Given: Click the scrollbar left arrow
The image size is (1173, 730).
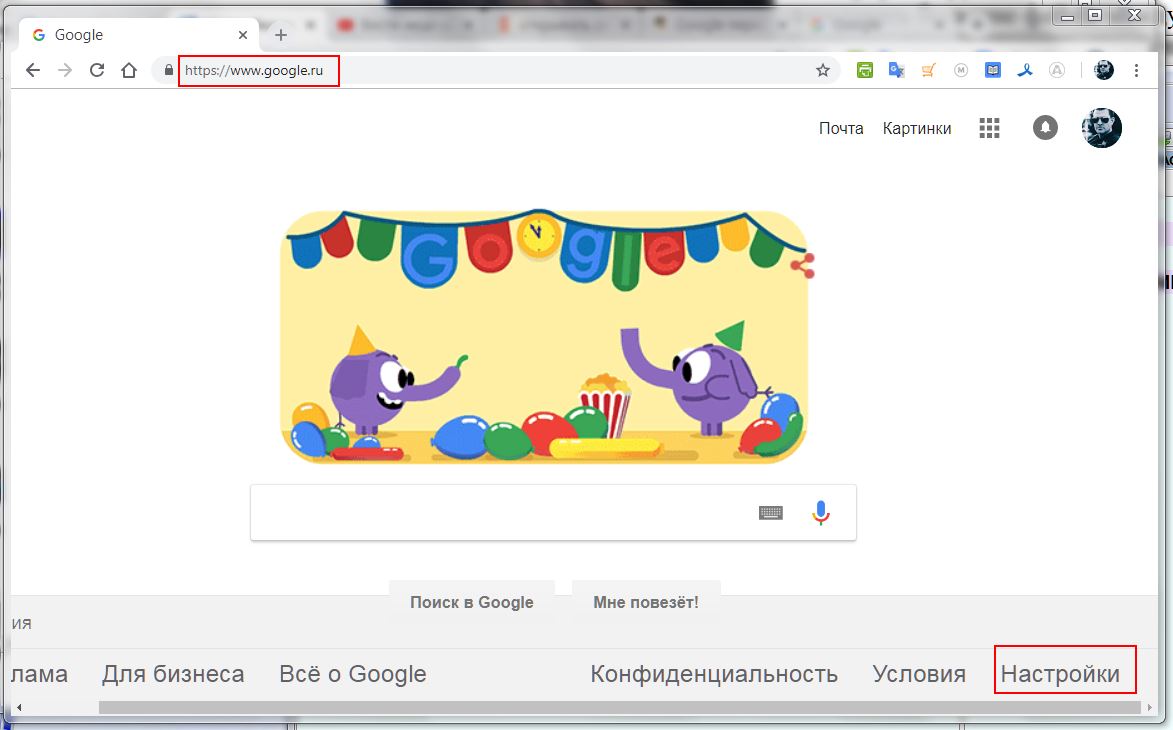Looking at the screenshot, I should tap(19, 708).
